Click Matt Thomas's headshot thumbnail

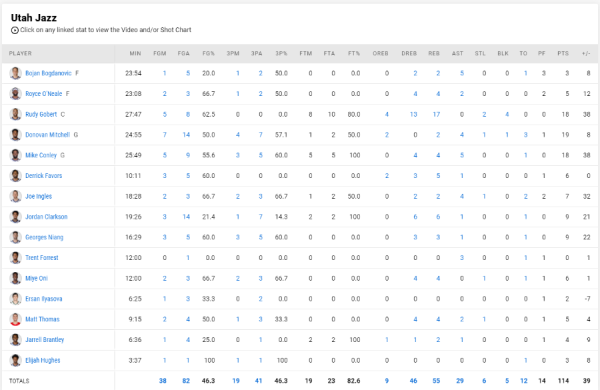coord(15,319)
